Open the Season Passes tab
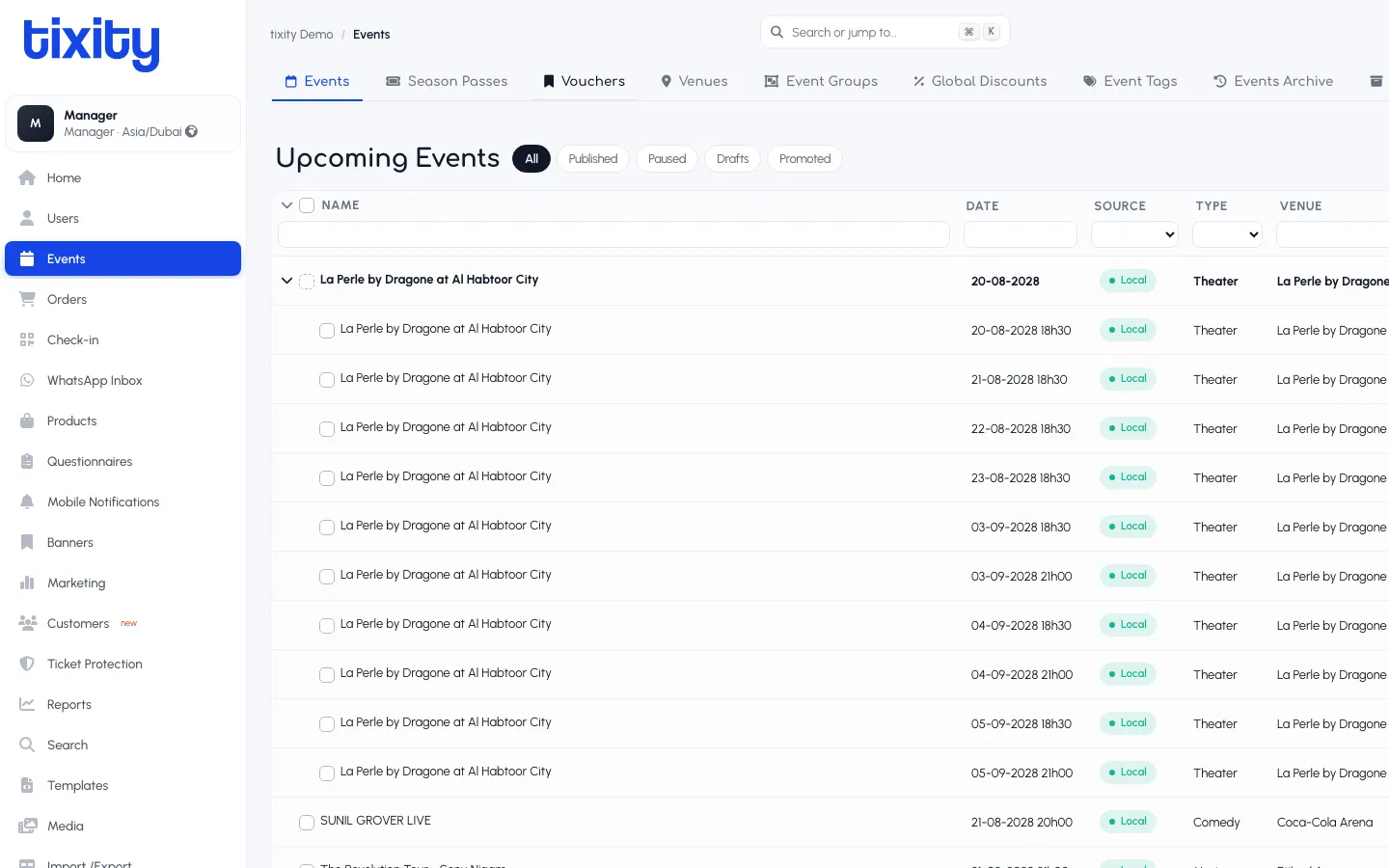 point(447,81)
